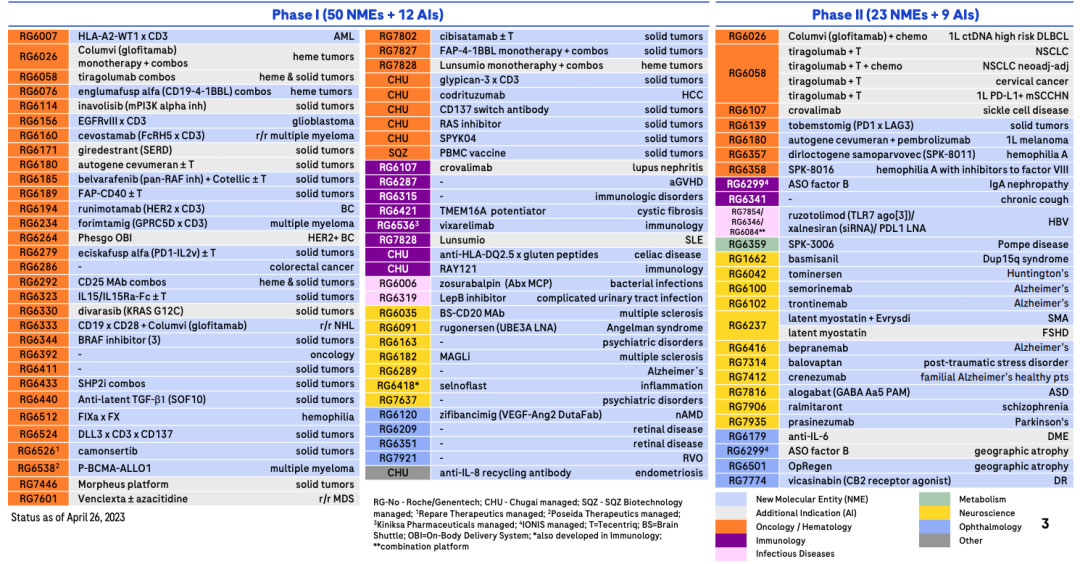Click the Phase I header title
Viewport: 1080px width, 564px height.
(x=359, y=15)
